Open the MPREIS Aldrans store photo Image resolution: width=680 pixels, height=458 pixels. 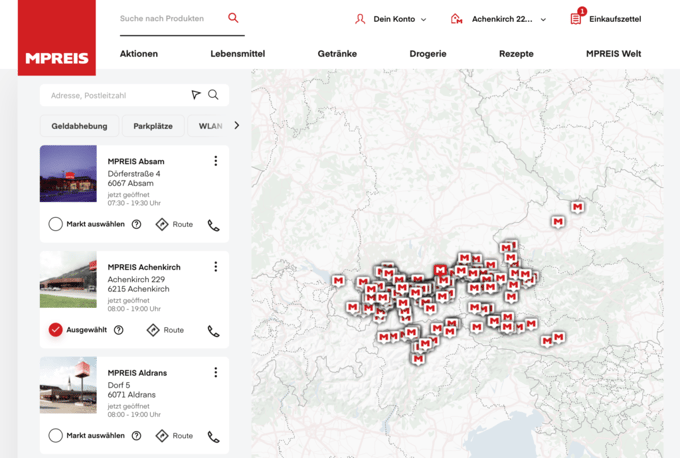pos(68,385)
